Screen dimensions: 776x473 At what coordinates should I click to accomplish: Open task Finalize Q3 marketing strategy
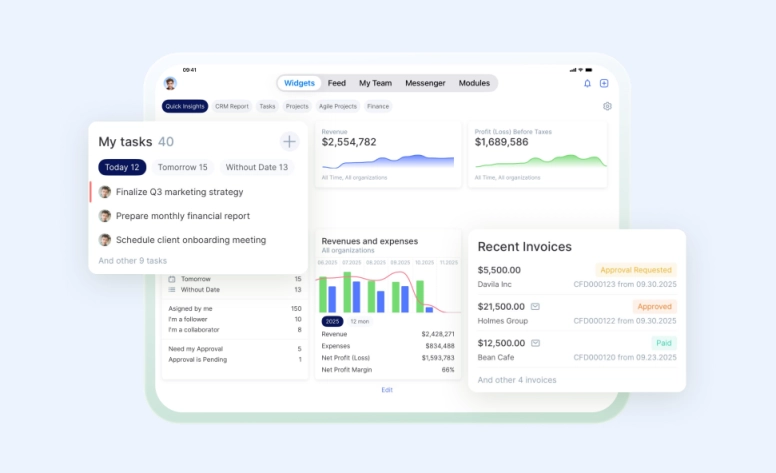180,192
